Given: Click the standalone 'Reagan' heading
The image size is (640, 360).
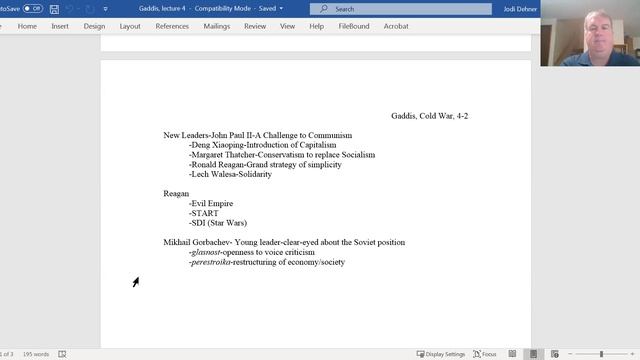Looking at the screenshot, I should point(176,193).
